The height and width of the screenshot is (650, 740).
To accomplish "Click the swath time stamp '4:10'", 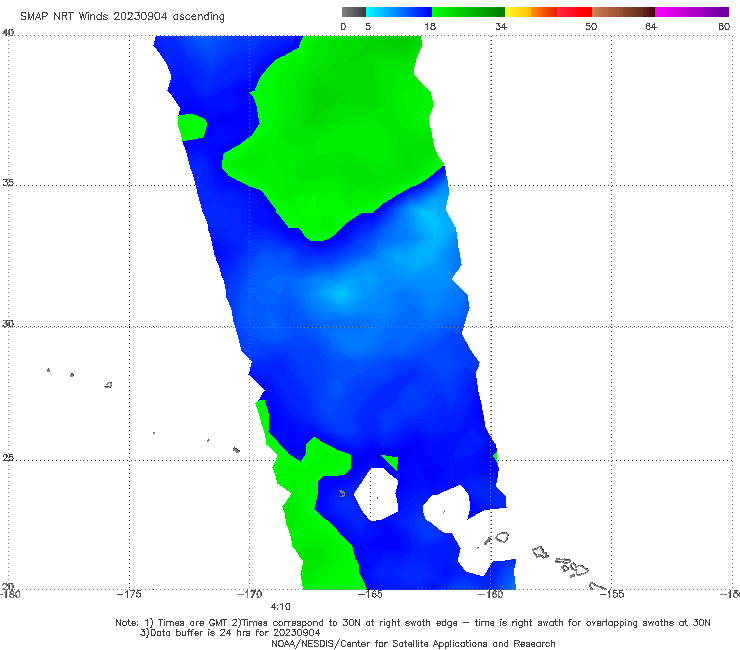I will coord(280,607).
